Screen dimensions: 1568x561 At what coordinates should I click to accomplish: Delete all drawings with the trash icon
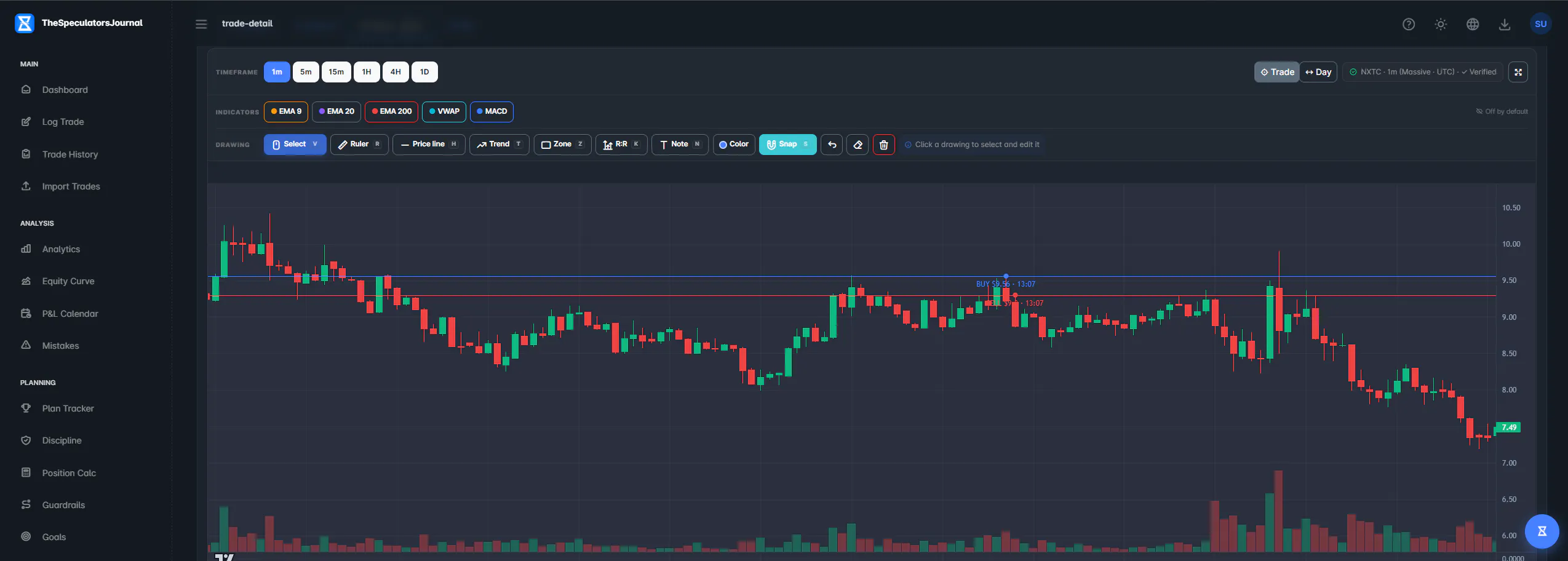883,145
